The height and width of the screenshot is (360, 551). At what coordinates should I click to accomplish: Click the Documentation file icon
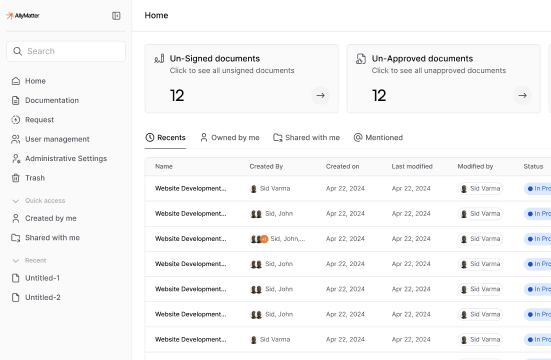pyautogui.click(x=16, y=101)
